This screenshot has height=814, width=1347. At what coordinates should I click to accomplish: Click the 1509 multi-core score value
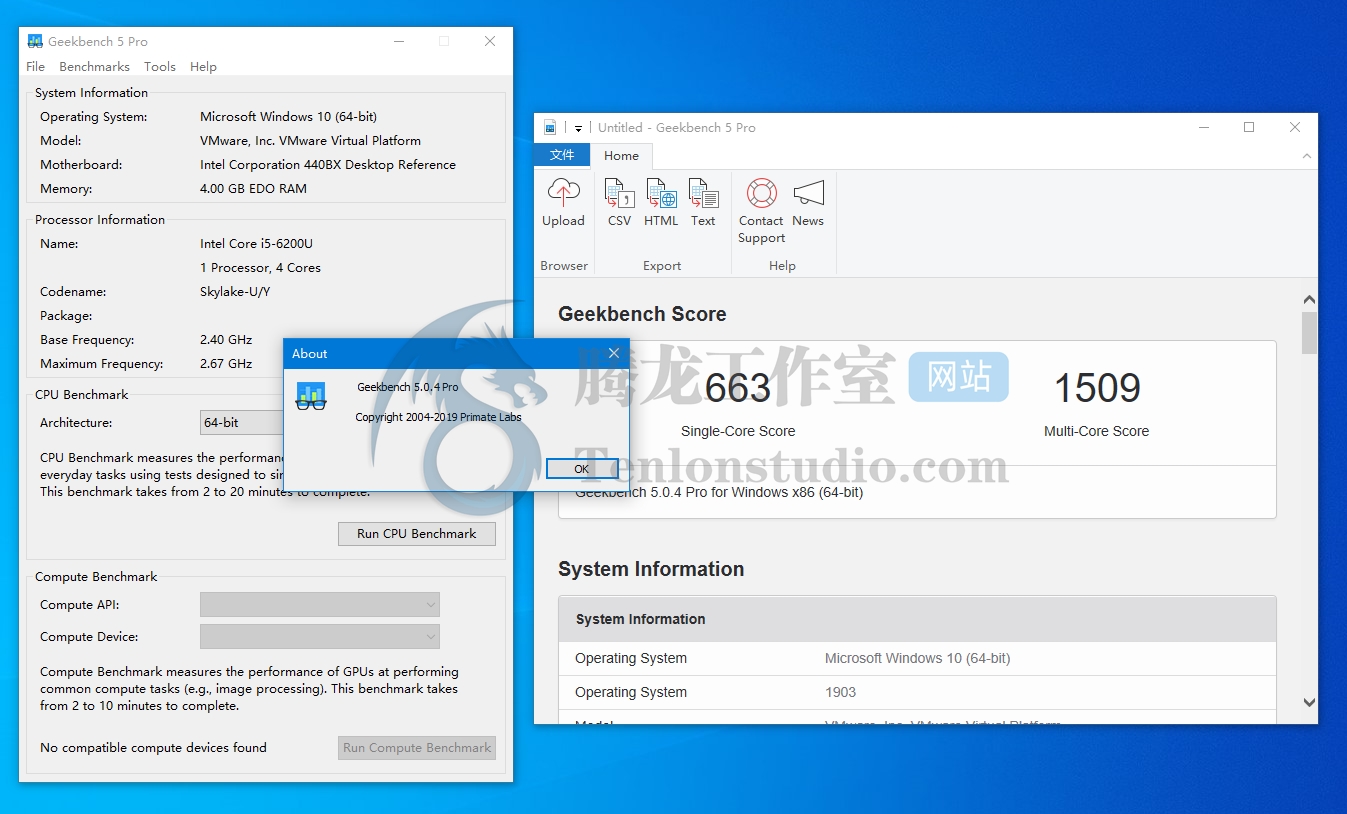pos(1097,388)
